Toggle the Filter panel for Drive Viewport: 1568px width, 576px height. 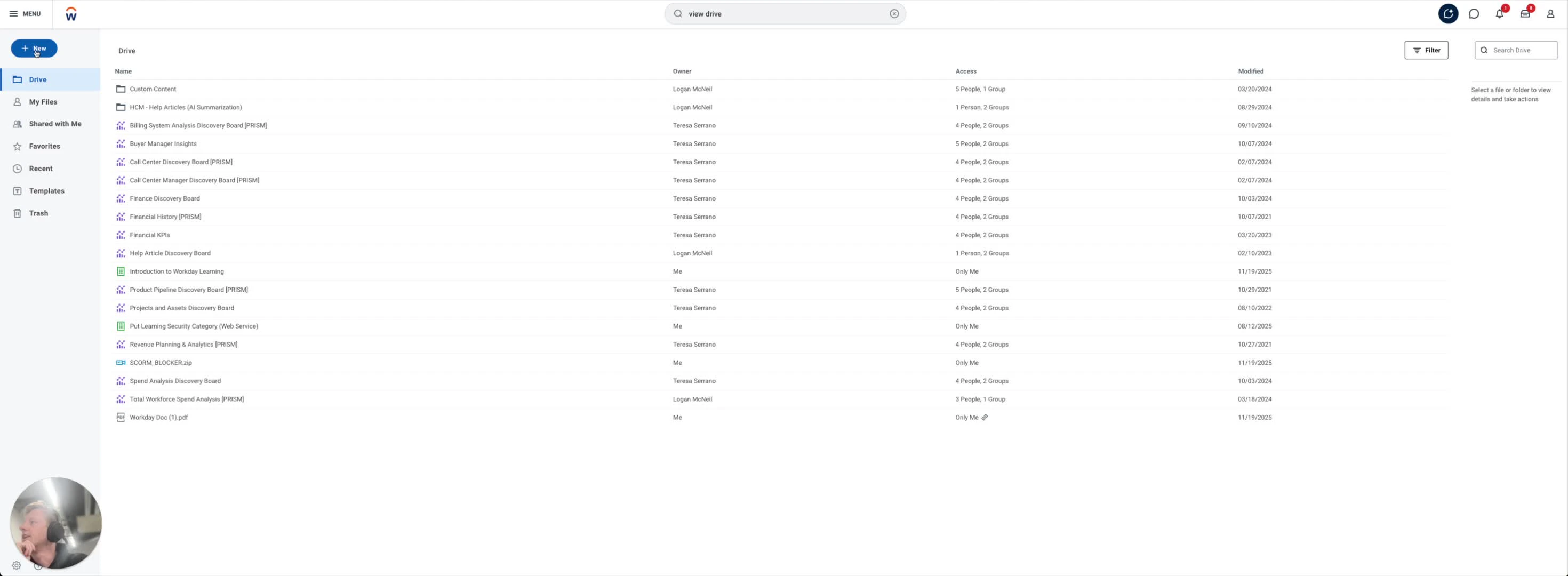coord(1427,50)
